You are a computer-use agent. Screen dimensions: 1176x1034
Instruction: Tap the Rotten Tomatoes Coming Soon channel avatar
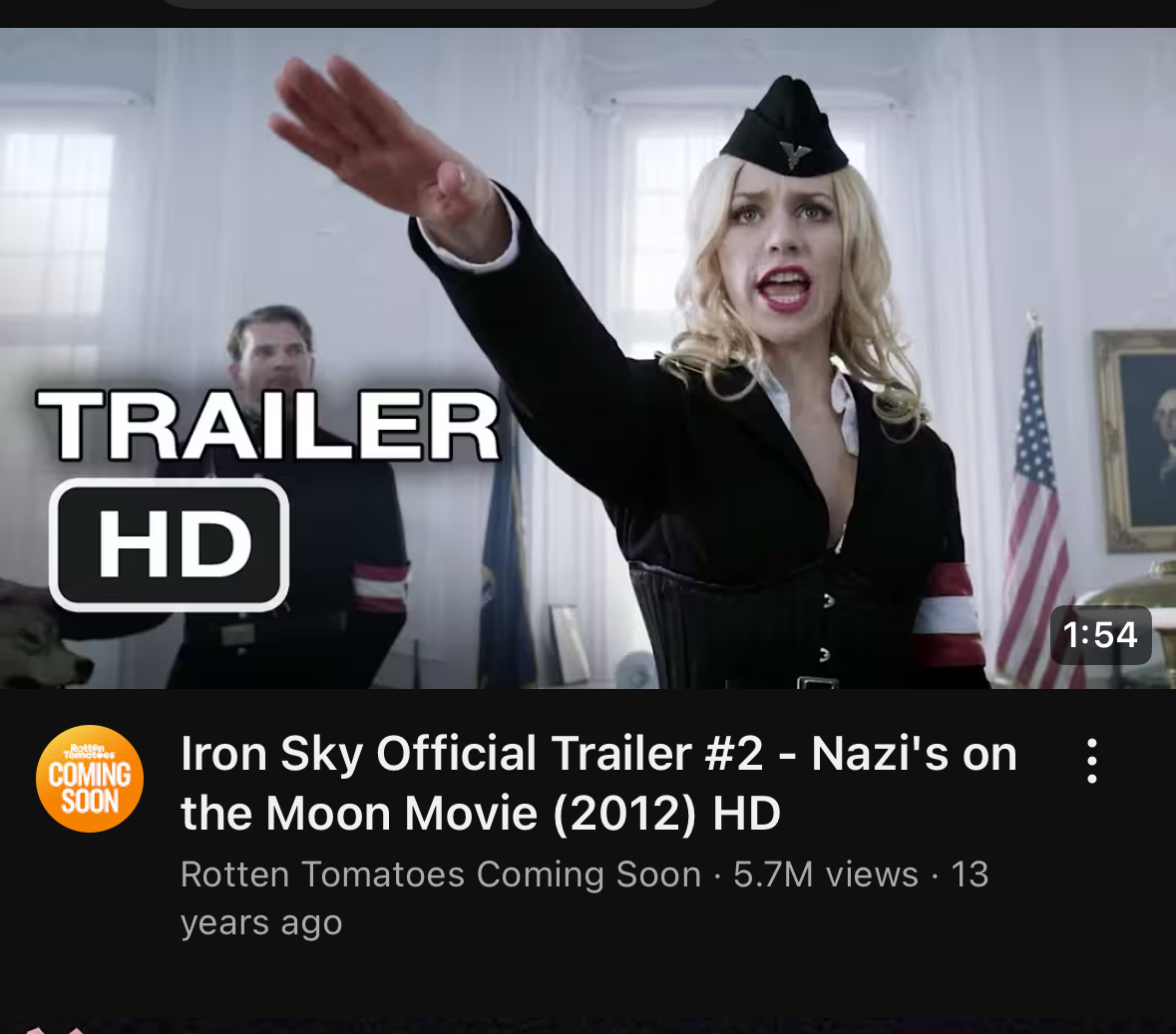90,779
